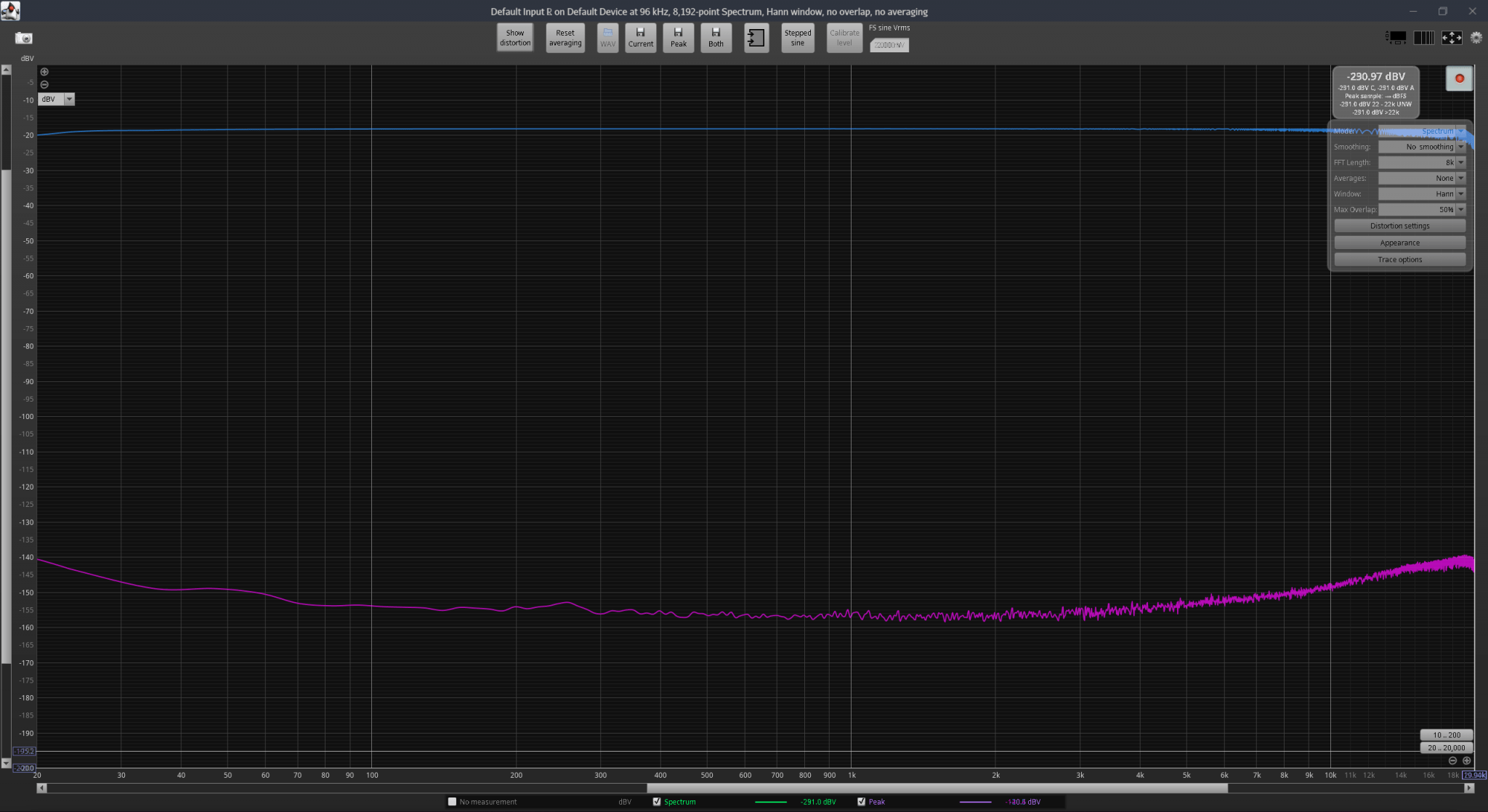Click the vertical scrollbar up arrow
The image size is (1488, 812).
[6, 70]
